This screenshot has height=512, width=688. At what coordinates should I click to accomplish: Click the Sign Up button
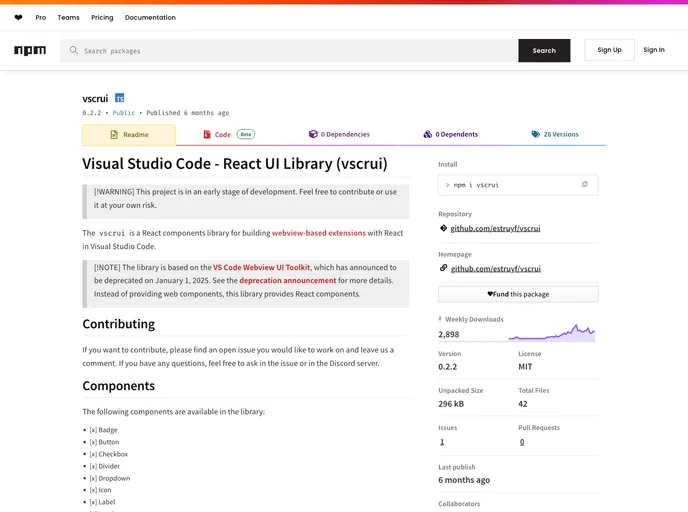[x=609, y=50]
